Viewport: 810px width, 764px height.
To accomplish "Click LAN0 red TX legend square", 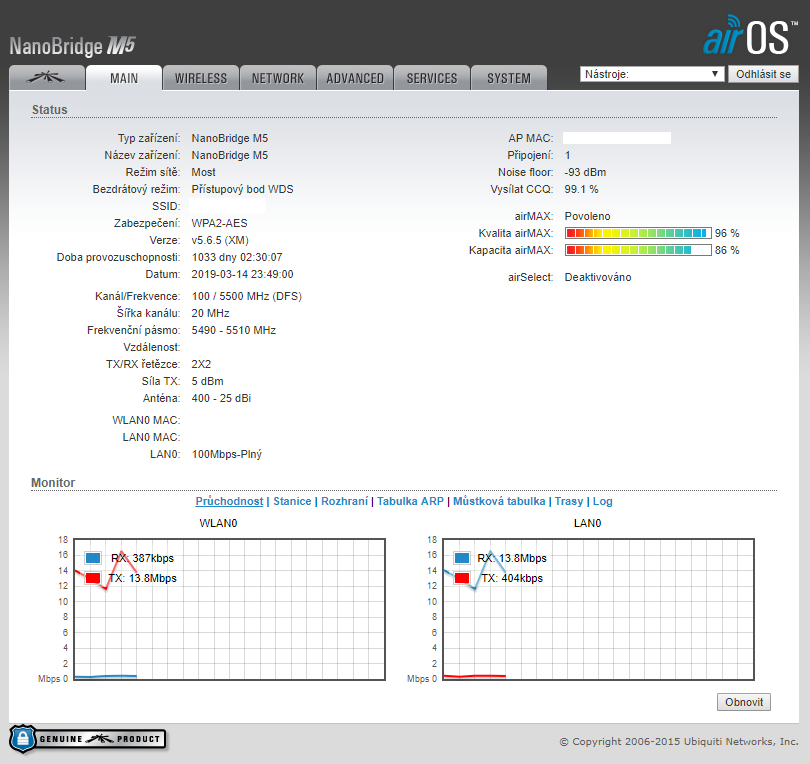I will point(462,578).
